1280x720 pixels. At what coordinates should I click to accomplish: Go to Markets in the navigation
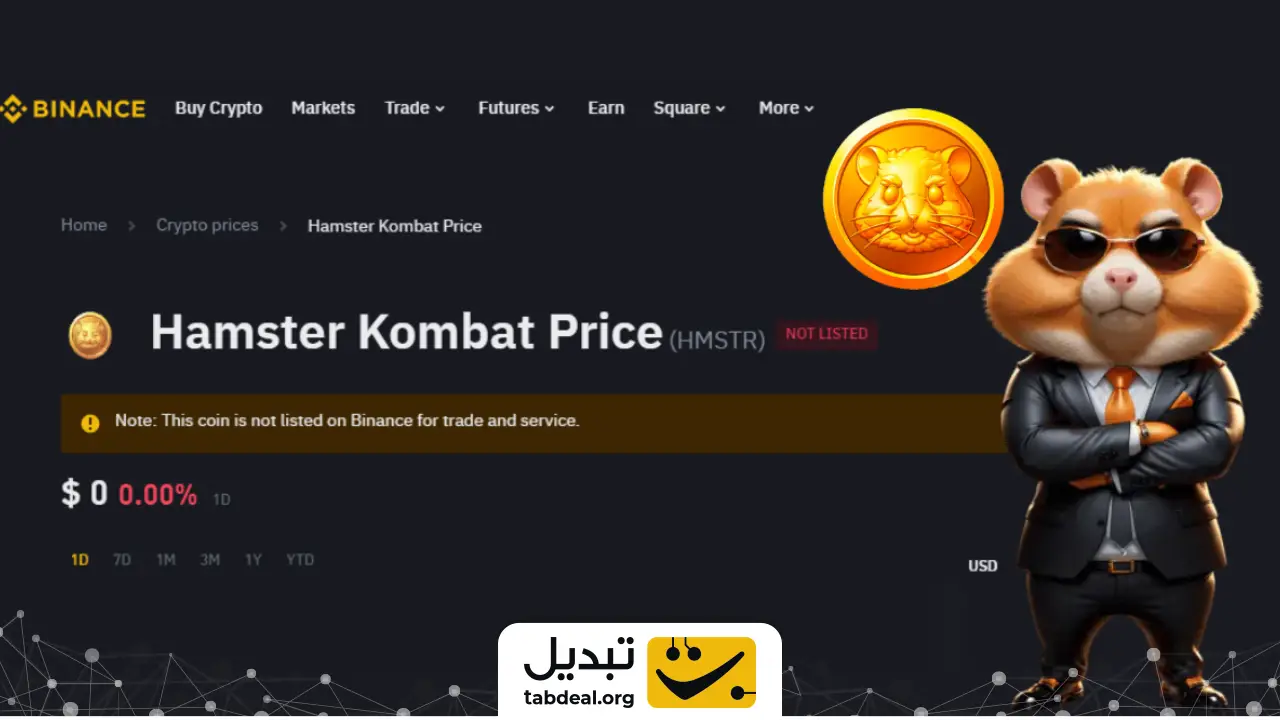pos(323,108)
